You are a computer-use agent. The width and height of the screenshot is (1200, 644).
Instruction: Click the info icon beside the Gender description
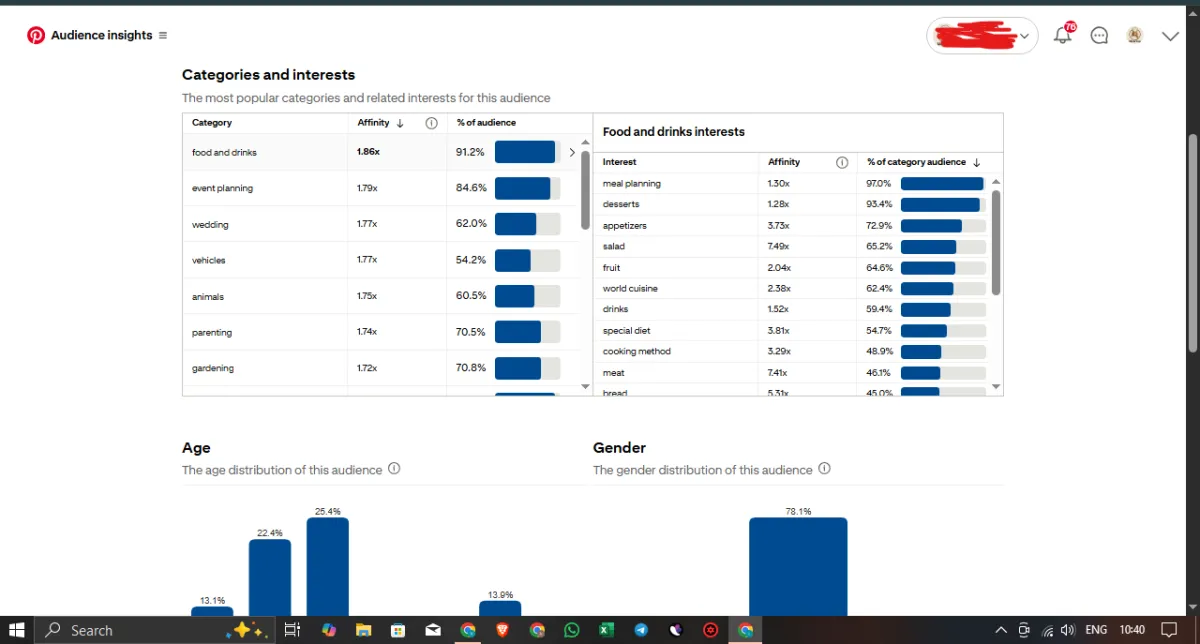[x=824, y=469]
